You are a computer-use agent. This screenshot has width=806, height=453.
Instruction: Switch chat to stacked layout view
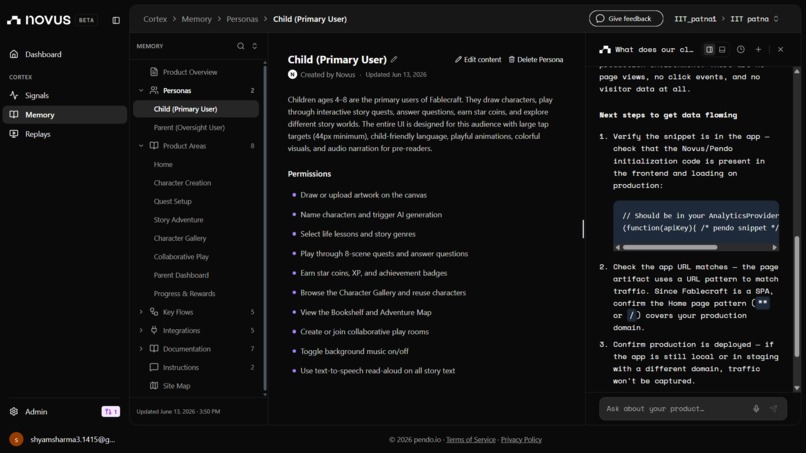722,49
